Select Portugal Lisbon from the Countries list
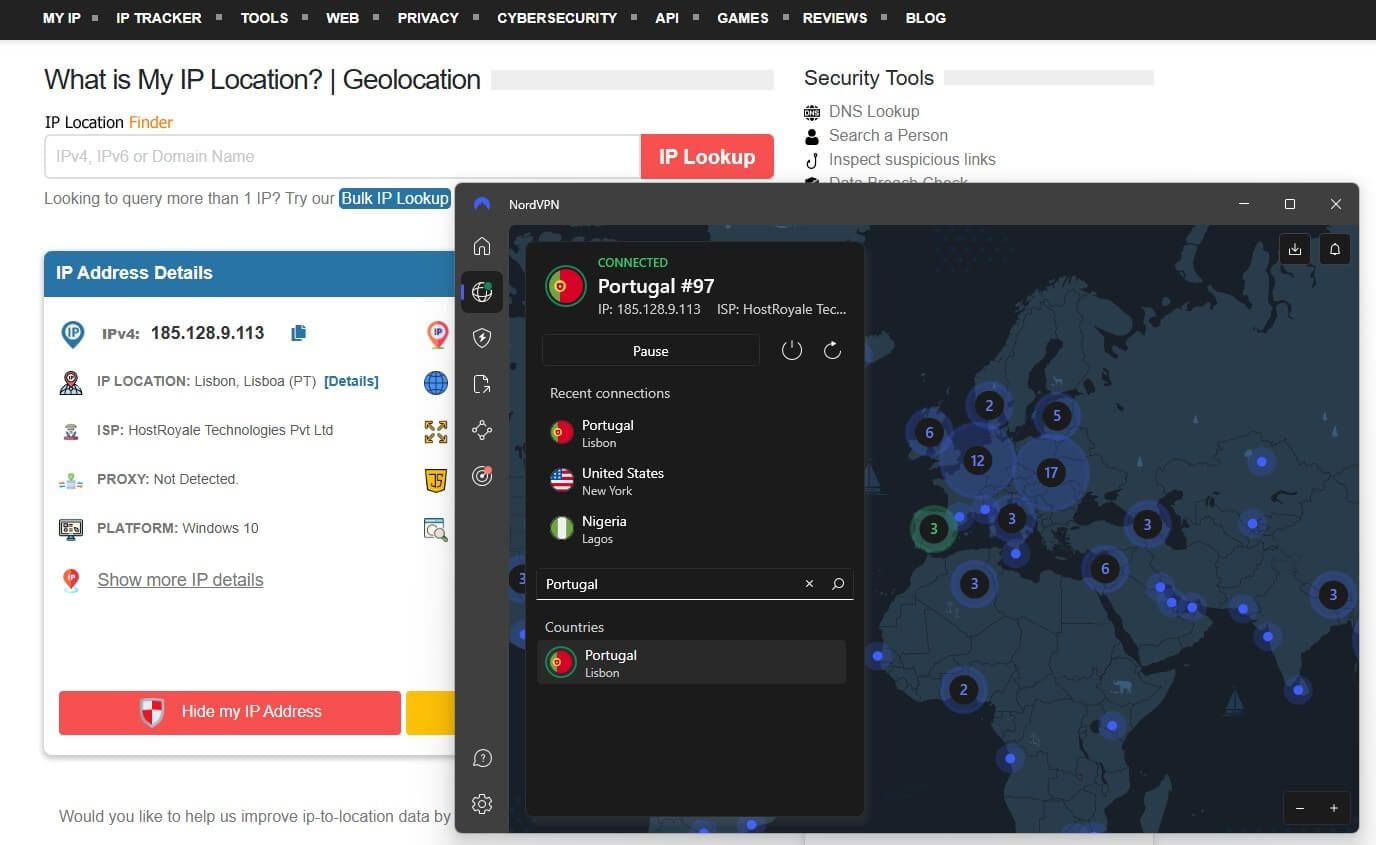The height and width of the screenshot is (845, 1376). click(691, 662)
